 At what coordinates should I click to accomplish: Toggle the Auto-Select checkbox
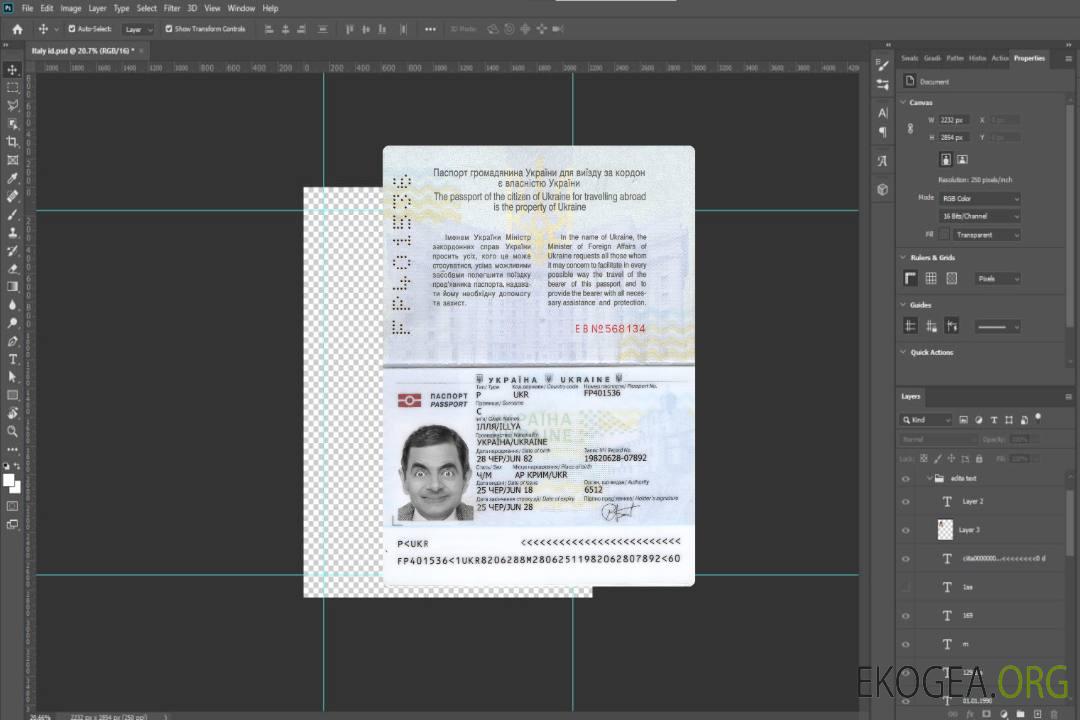pos(72,29)
